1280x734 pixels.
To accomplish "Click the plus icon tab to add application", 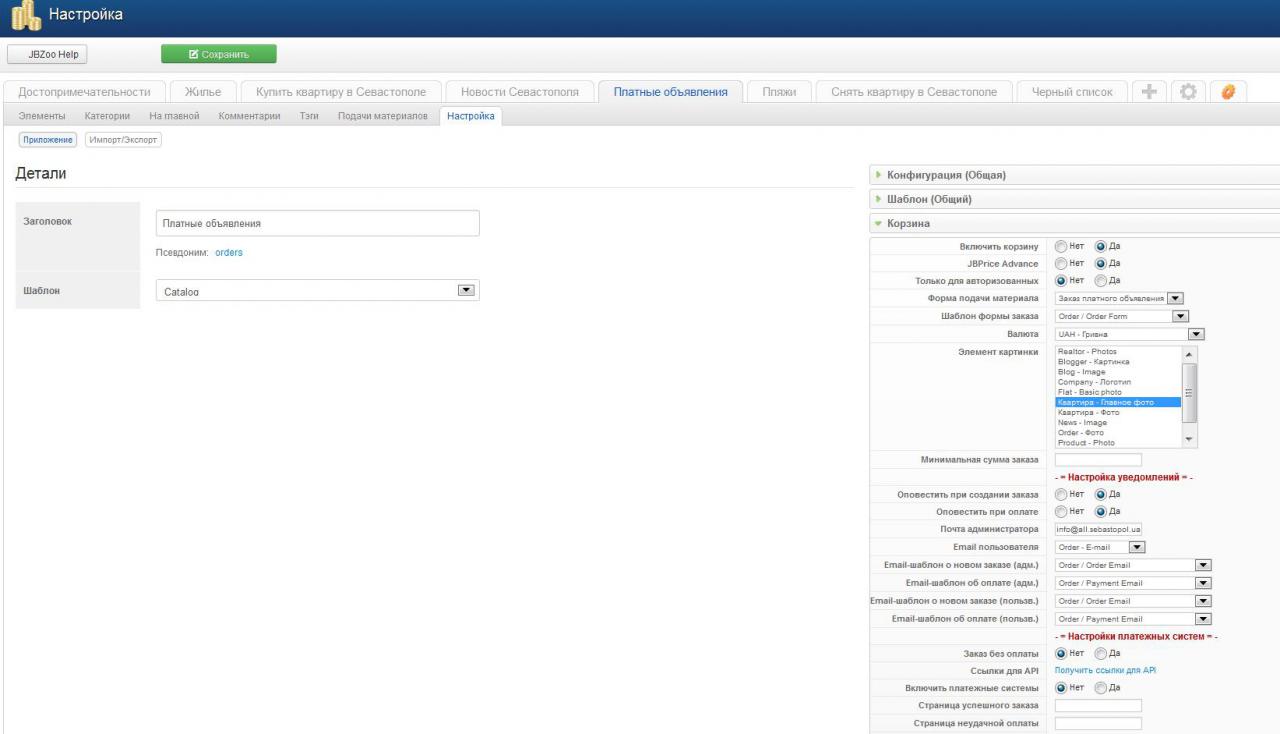I will 1149,92.
